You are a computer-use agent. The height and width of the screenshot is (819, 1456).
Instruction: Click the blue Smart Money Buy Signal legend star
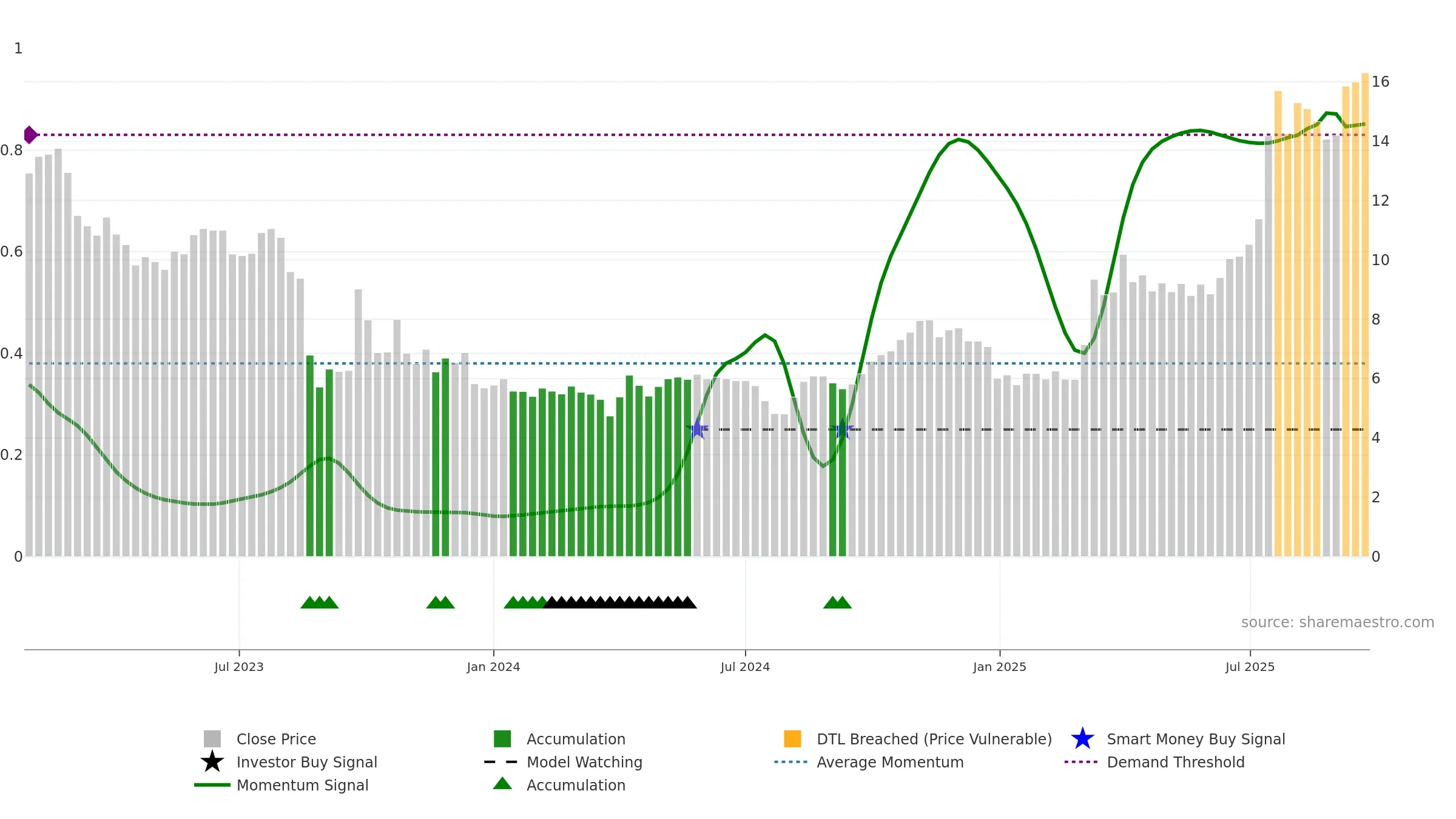[1082, 739]
